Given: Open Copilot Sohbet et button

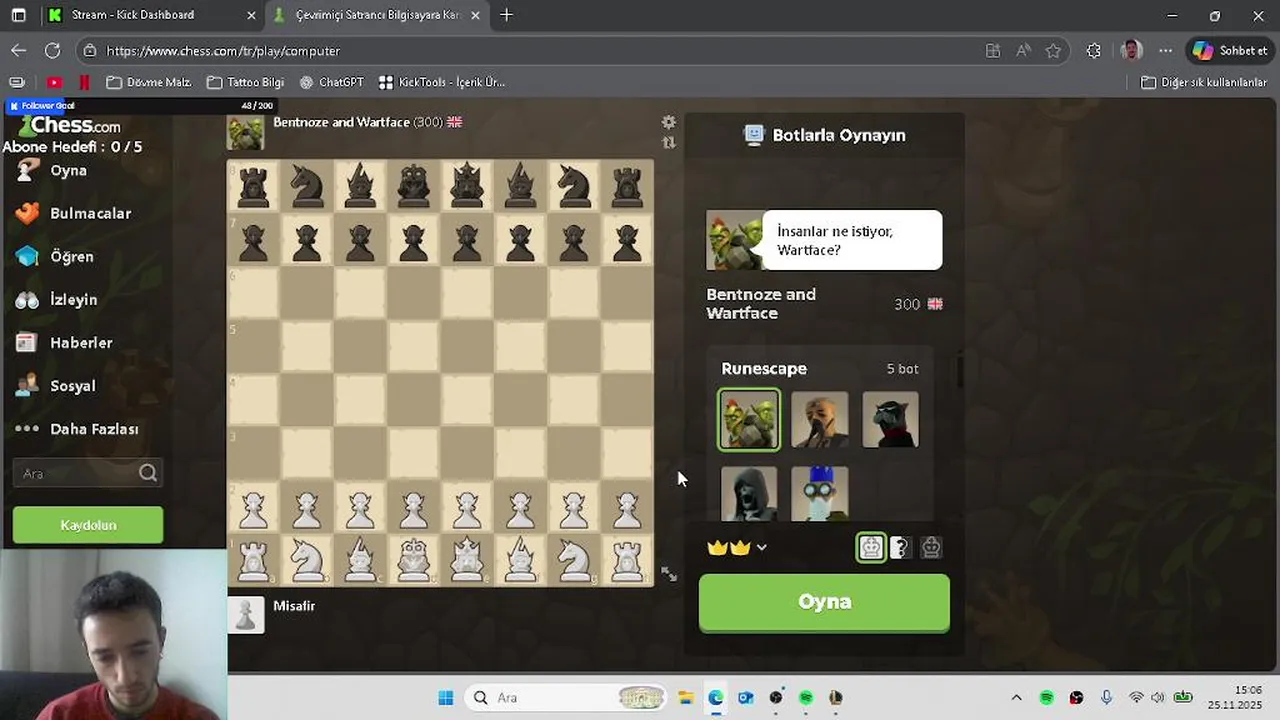Looking at the screenshot, I should [x=1230, y=50].
